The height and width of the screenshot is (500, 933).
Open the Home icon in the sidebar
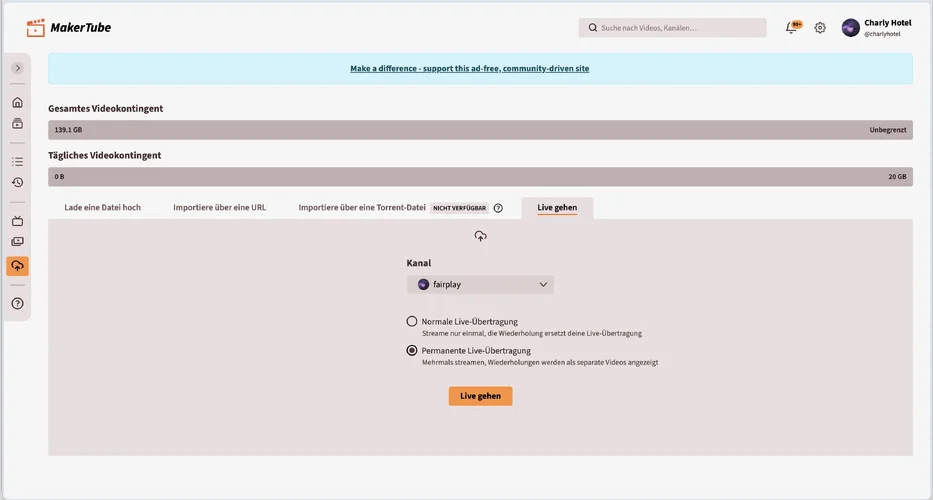coord(18,102)
